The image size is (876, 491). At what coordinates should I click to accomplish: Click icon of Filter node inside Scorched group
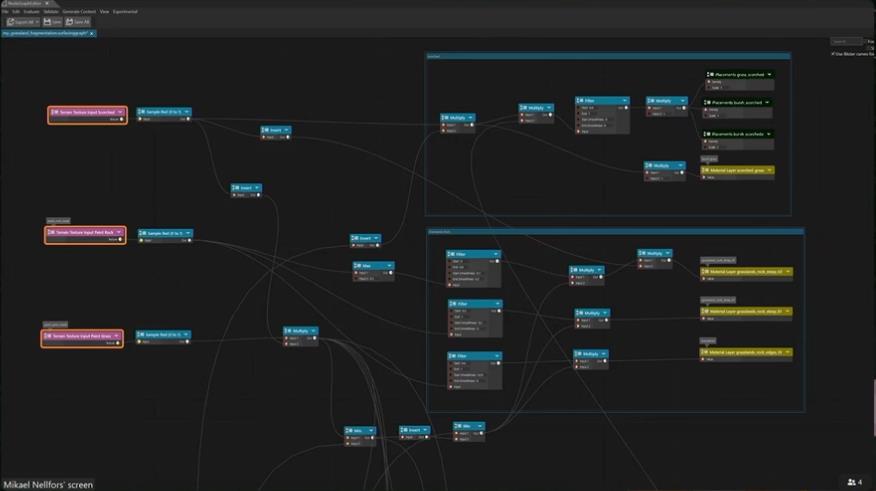580,101
